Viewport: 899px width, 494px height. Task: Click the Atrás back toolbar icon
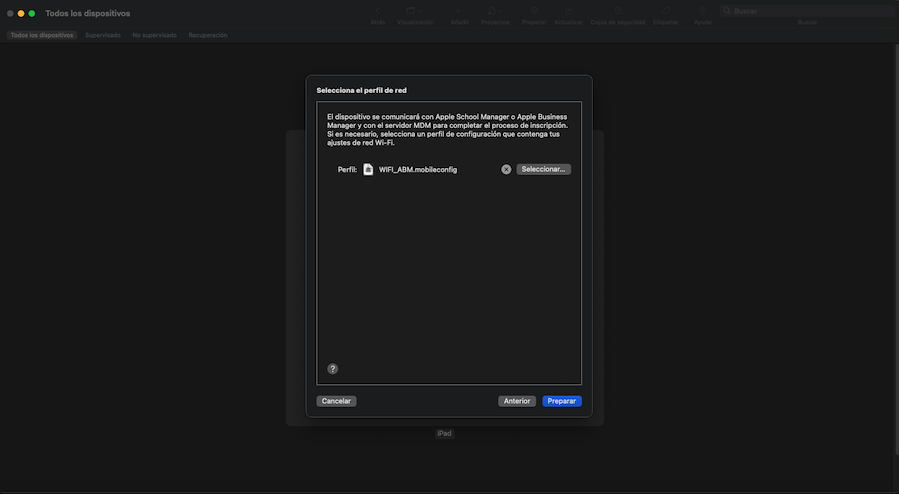click(x=378, y=11)
